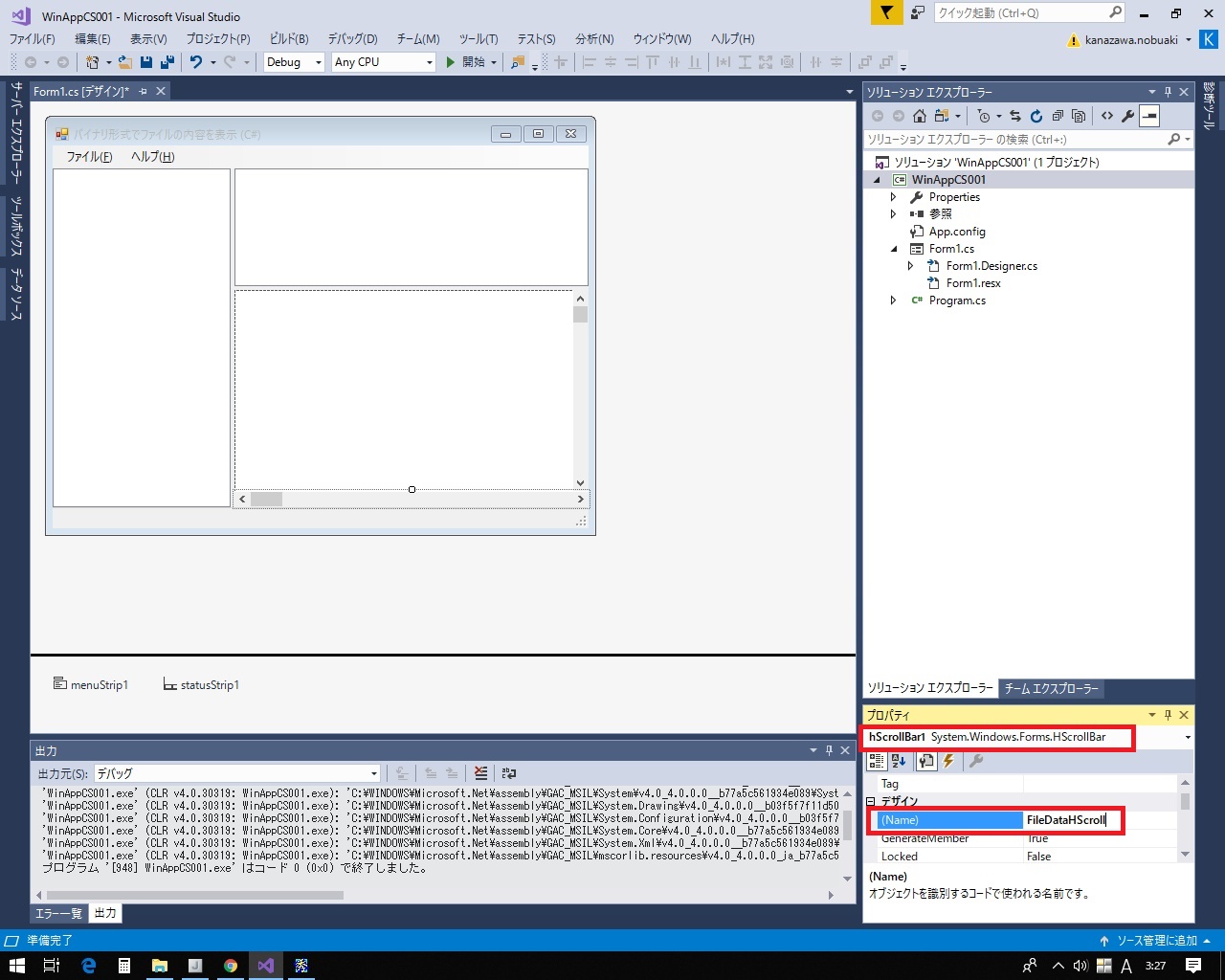Screen dimensions: 1225x980
Task: Open the ウィンドウ(W) menu
Action: [x=661, y=39]
